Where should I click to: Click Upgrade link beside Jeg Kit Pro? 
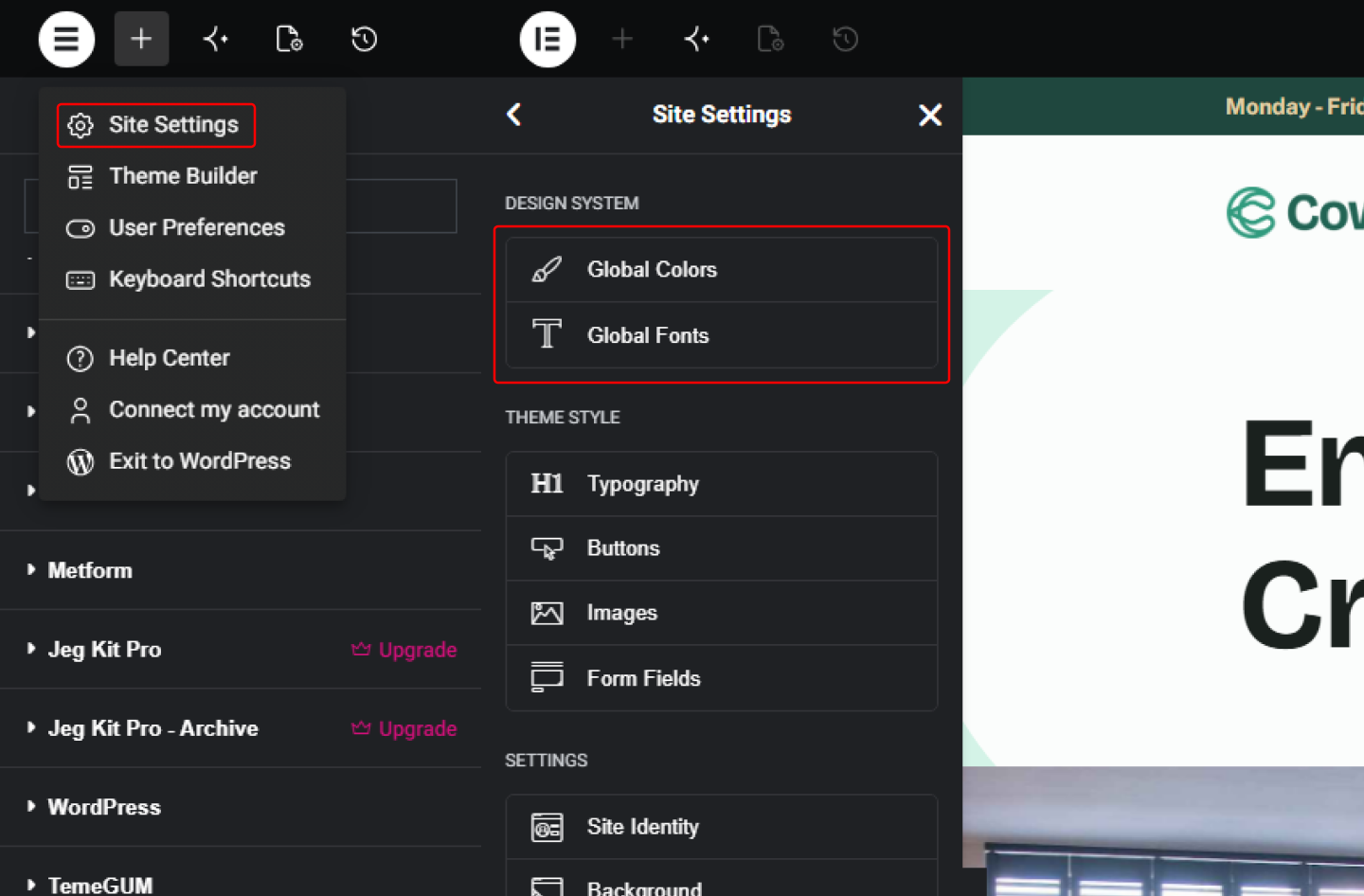(404, 650)
